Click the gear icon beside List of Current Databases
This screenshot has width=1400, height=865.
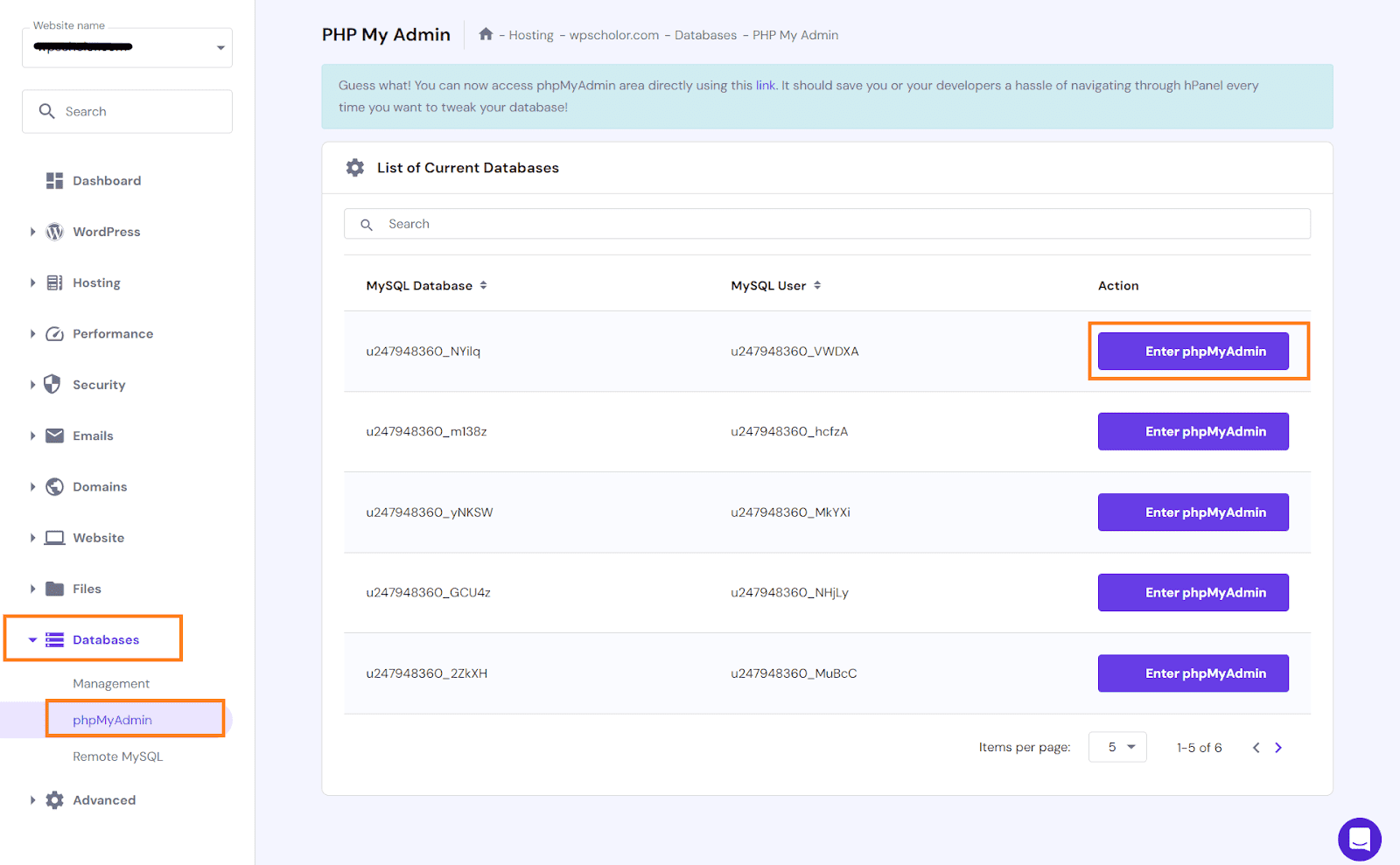pos(354,168)
